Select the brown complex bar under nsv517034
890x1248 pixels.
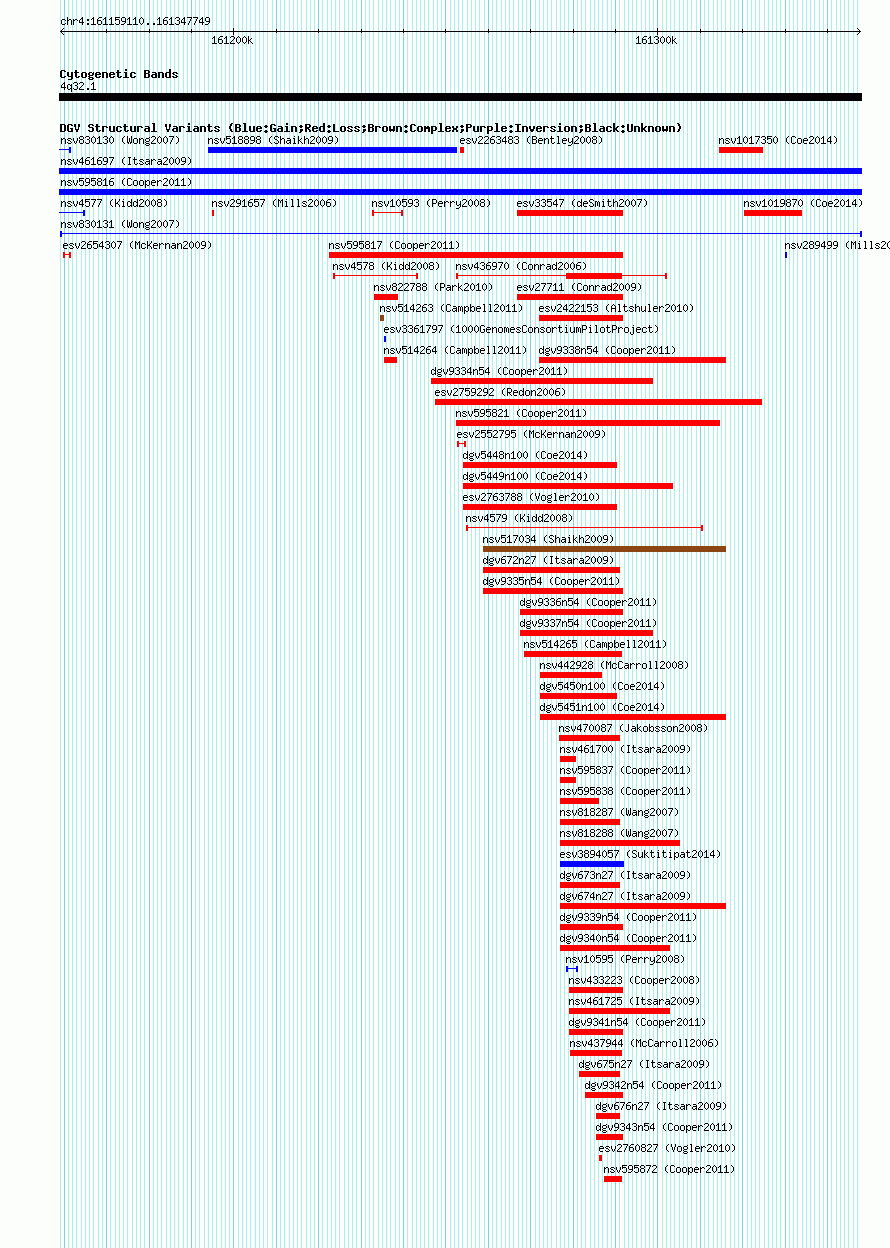point(604,549)
